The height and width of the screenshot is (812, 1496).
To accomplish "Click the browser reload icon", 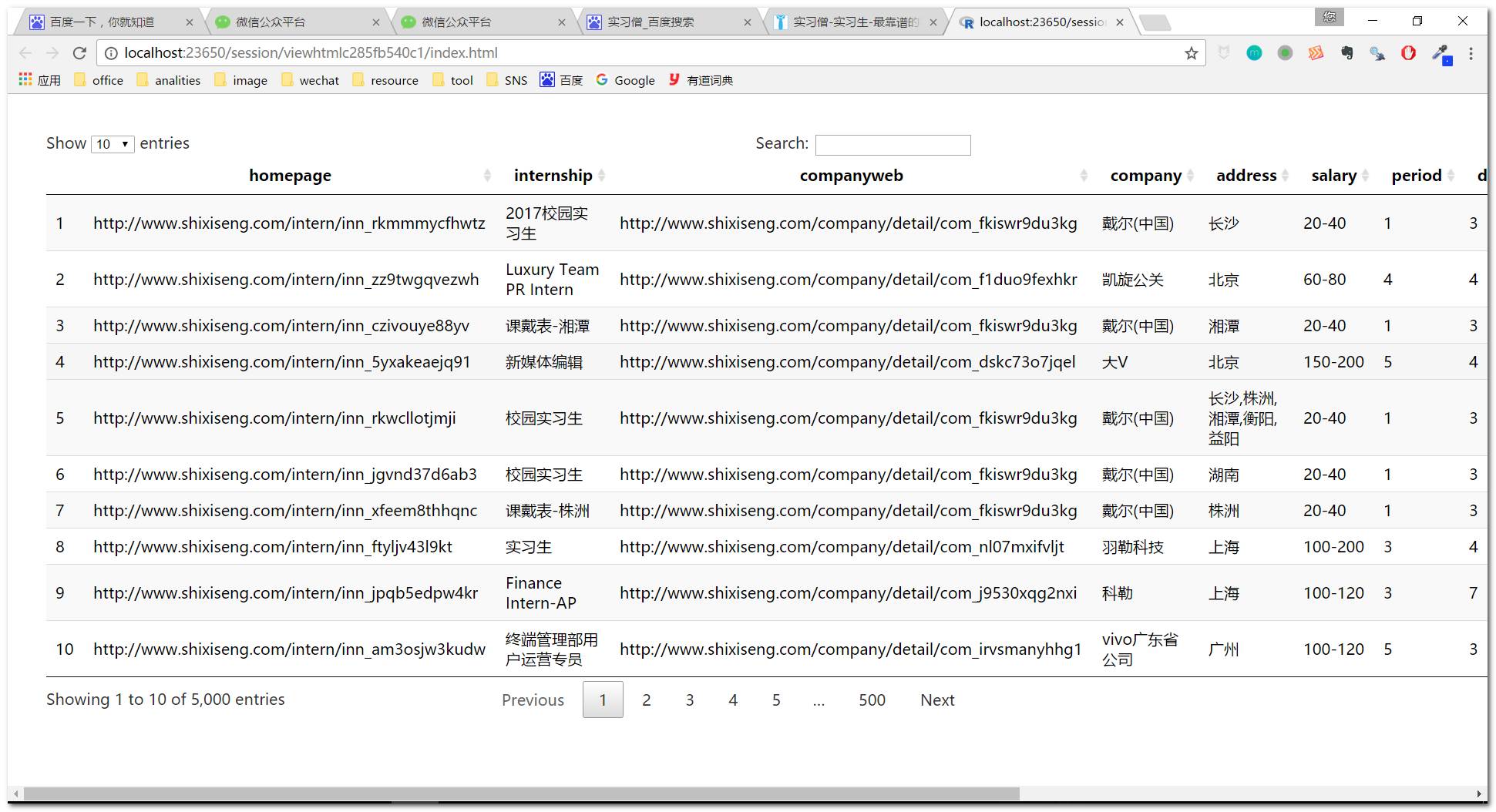I will (79, 53).
